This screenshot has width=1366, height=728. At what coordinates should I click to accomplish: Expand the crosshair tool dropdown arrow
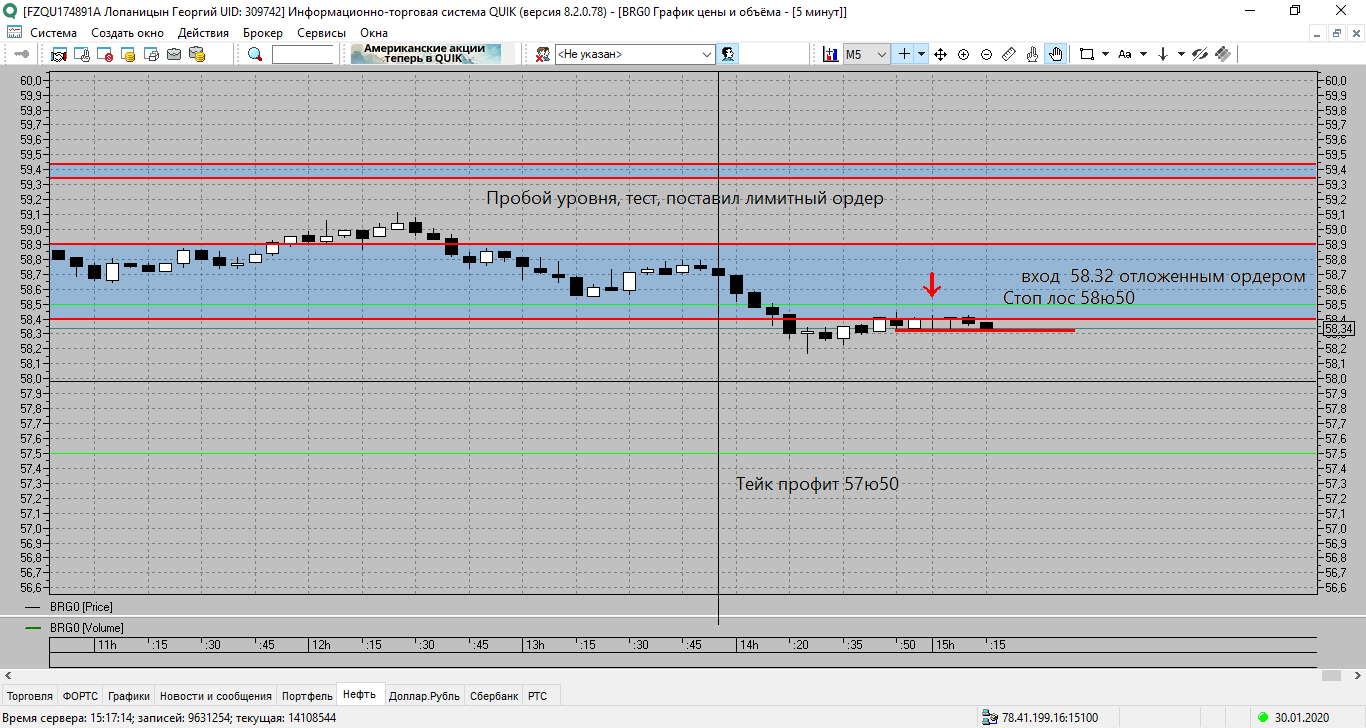922,54
